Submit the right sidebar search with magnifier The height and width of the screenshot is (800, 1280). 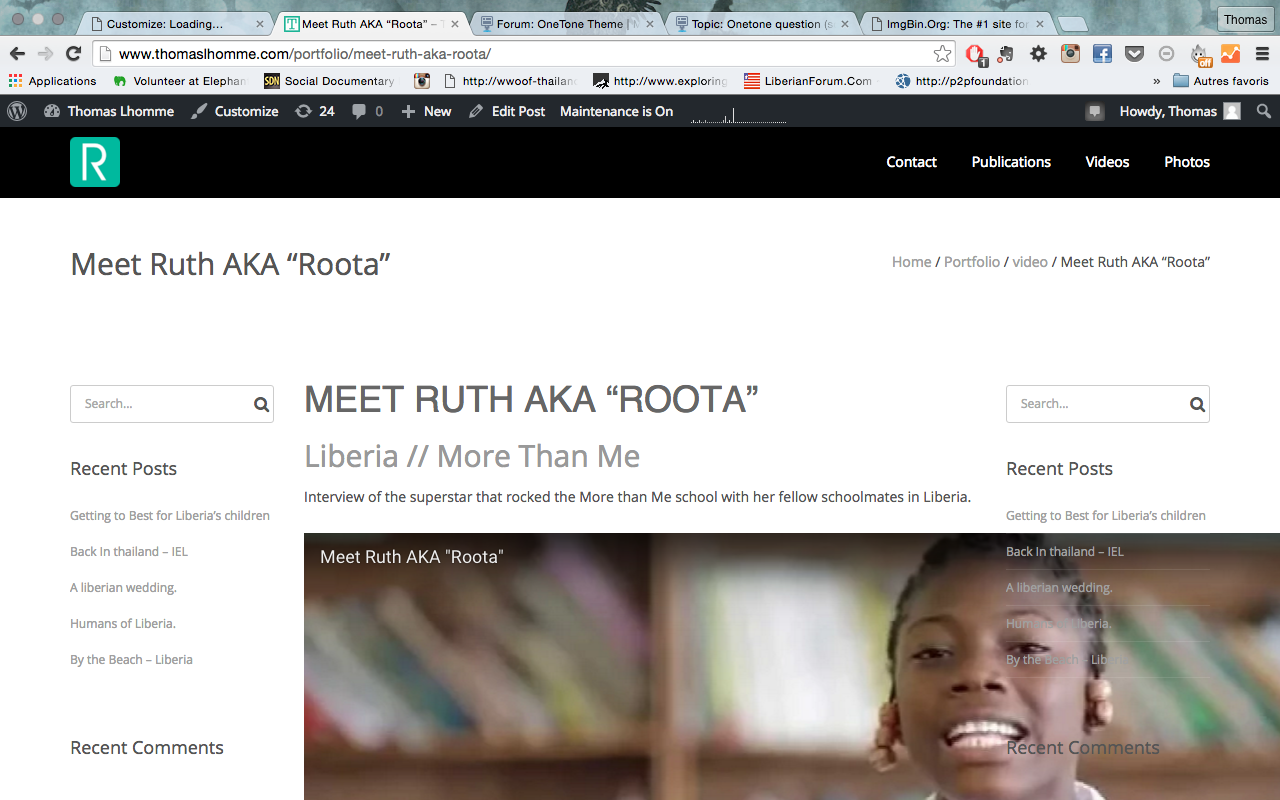(1197, 404)
